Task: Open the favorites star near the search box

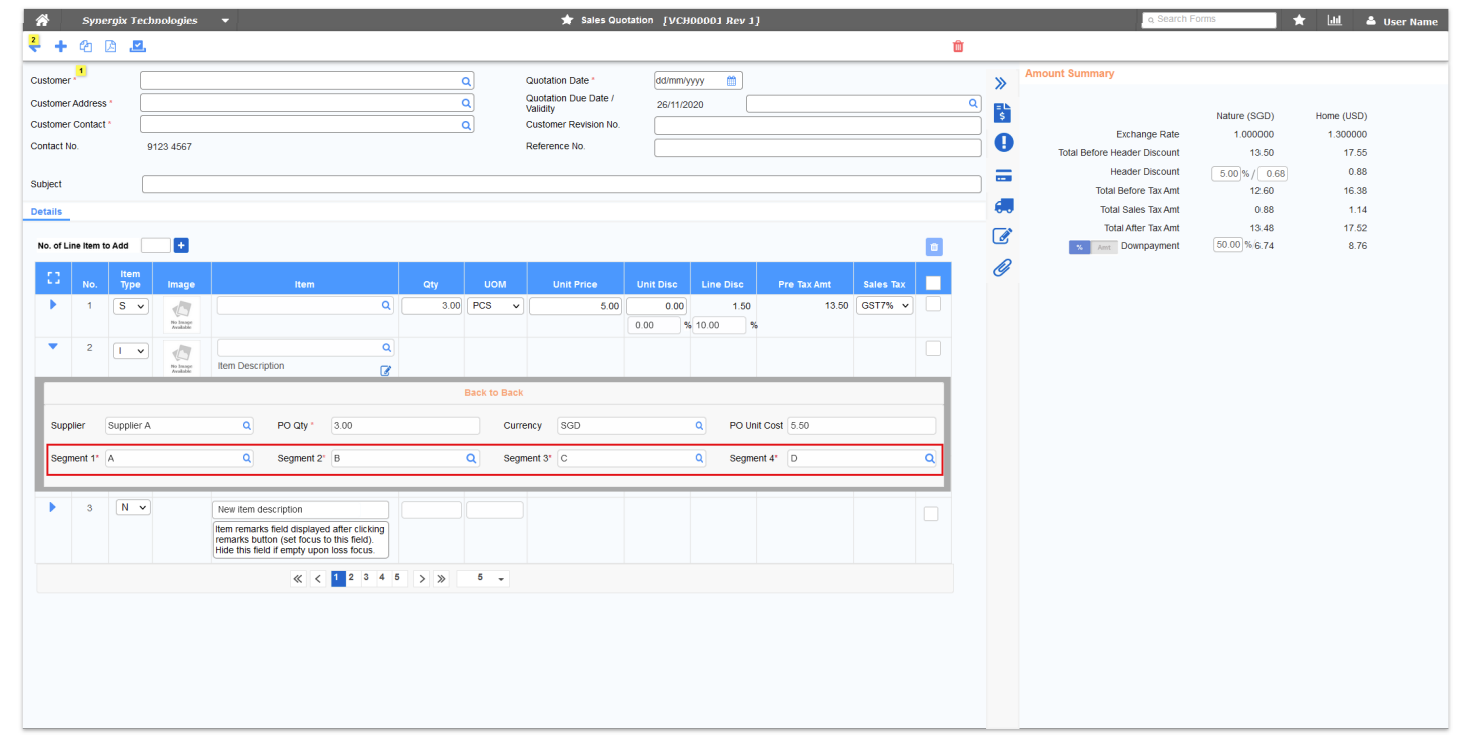Action: coord(1298,18)
